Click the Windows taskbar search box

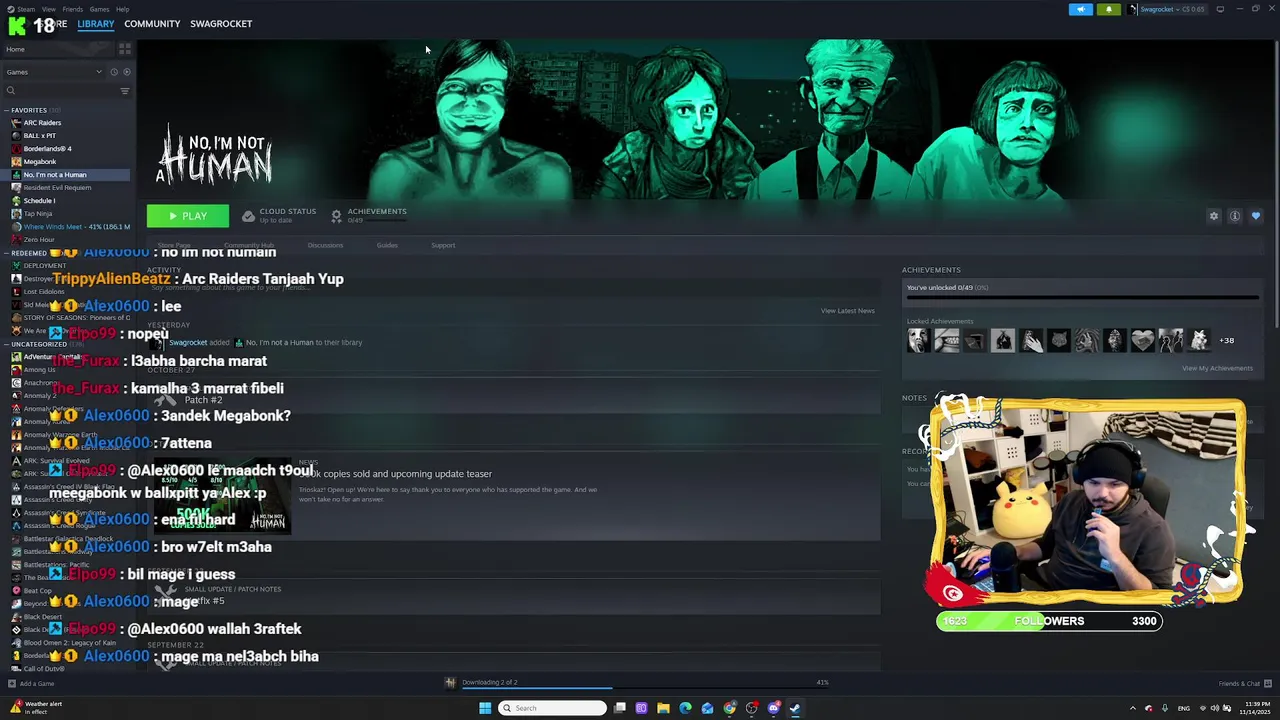pyautogui.click(x=553, y=708)
